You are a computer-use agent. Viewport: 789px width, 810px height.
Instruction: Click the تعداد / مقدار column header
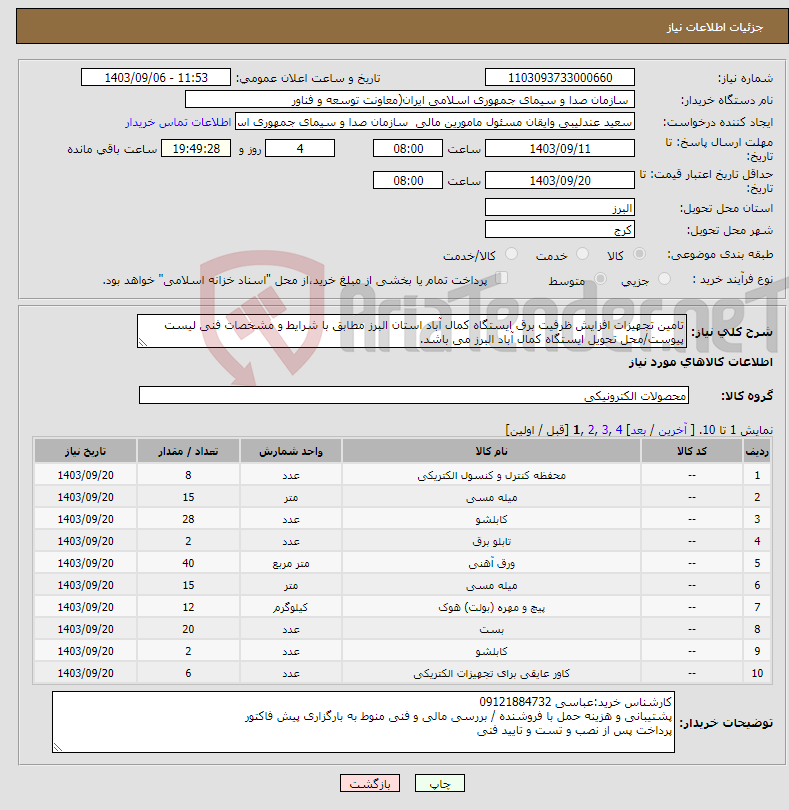[188, 451]
